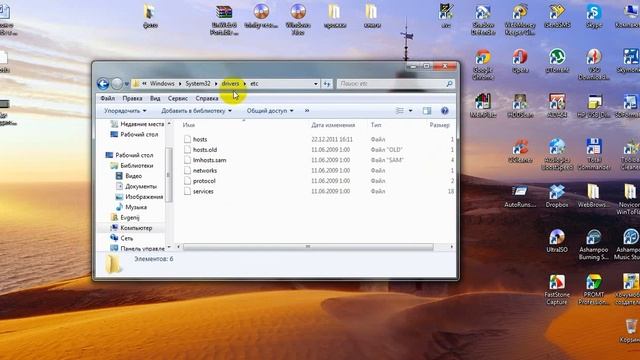The width and height of the screenshot is (640, 360).
Task: Open the Правка menu
Action: coord(132,98)
